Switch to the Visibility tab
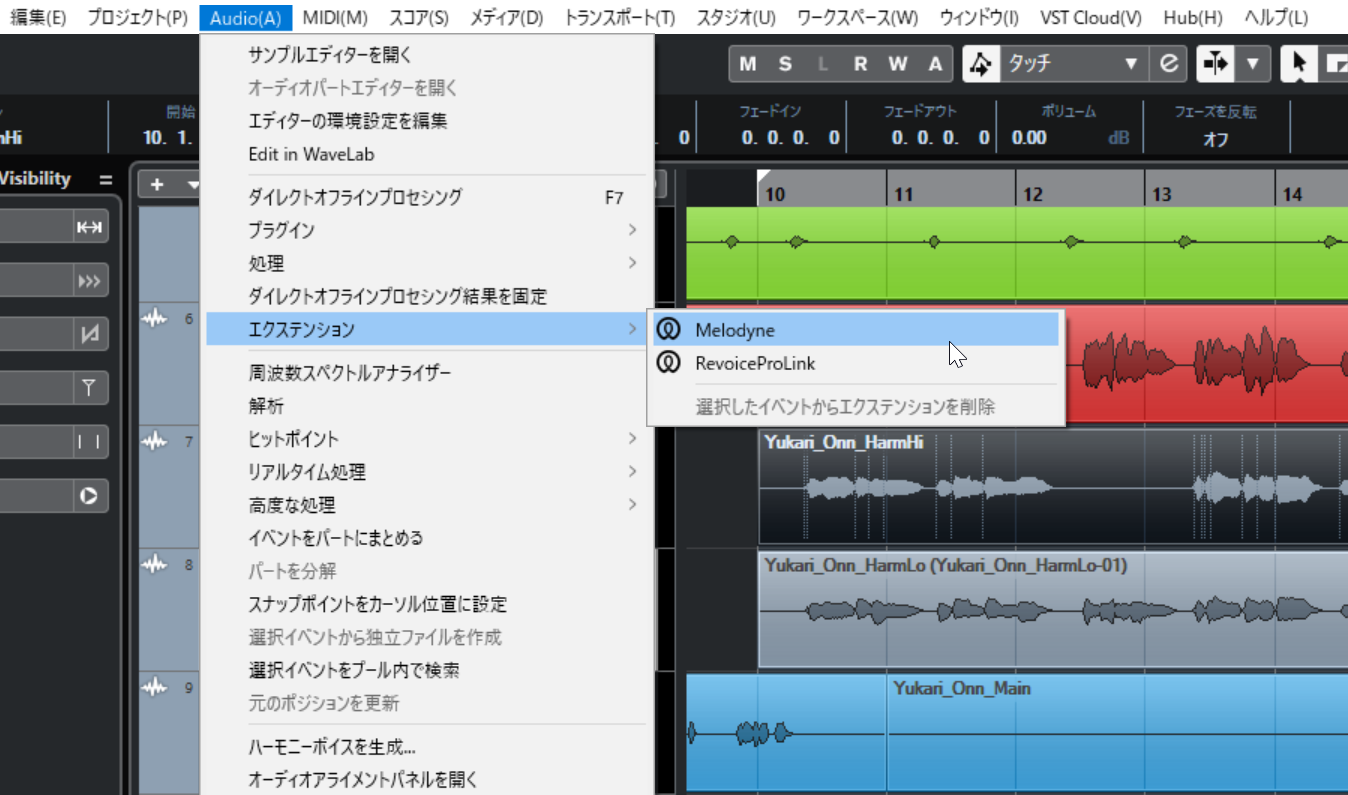Viewport: 1348px width, 795px height. pyautogui.click(x=35, y=179)
